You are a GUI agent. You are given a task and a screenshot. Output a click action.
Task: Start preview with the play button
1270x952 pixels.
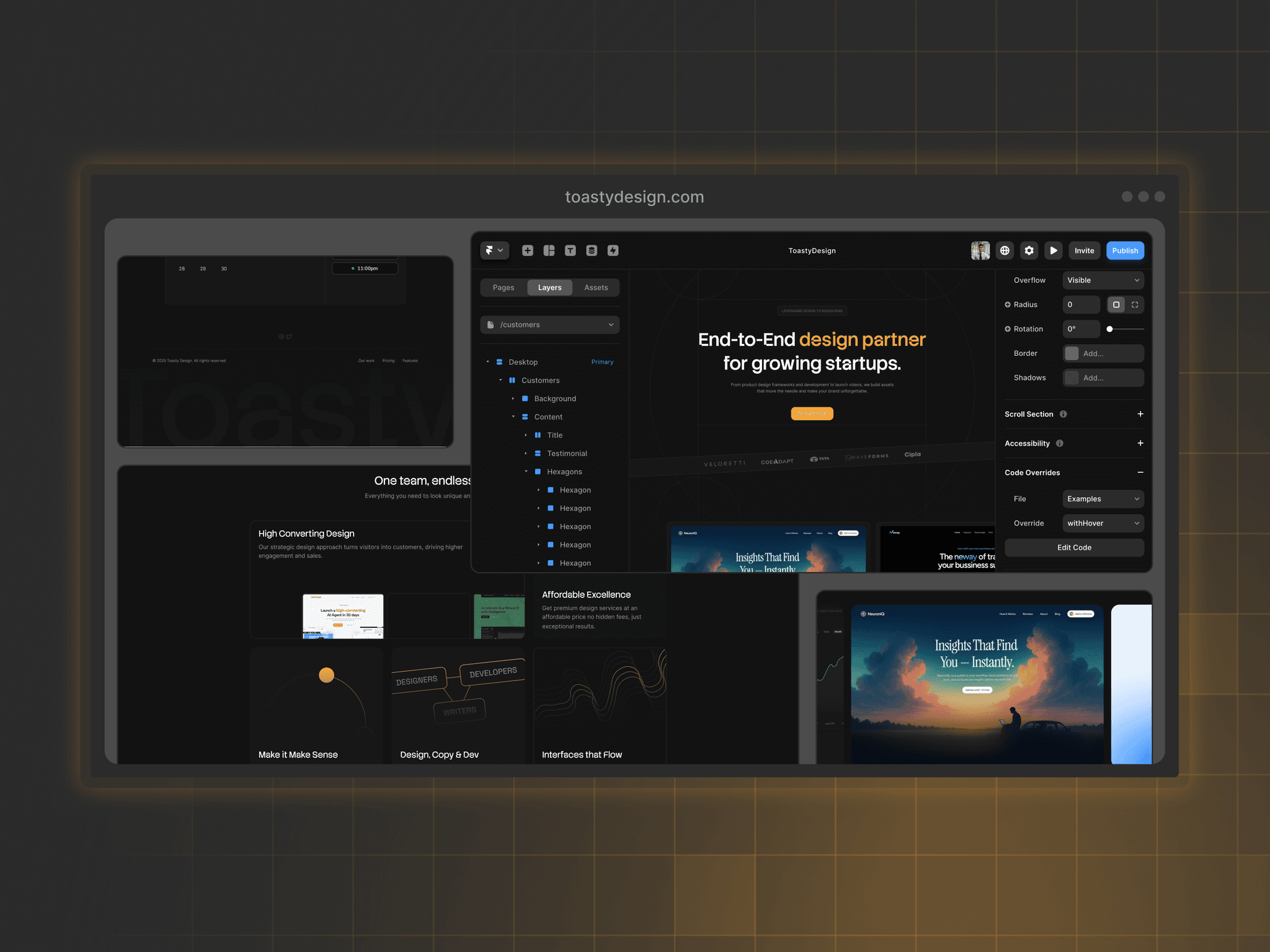point(1054,250)
